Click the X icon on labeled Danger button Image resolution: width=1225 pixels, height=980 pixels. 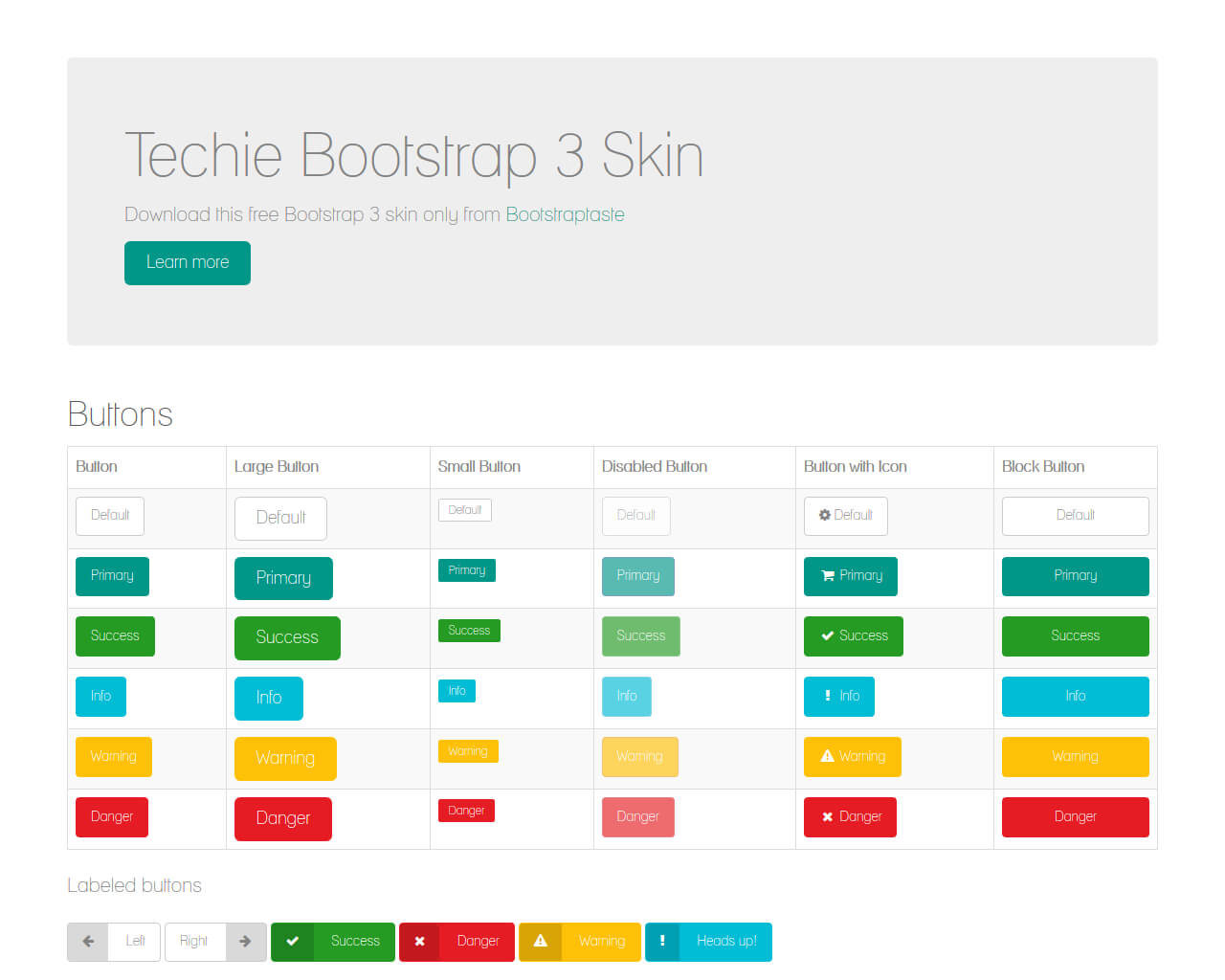(x=419, y=942)
